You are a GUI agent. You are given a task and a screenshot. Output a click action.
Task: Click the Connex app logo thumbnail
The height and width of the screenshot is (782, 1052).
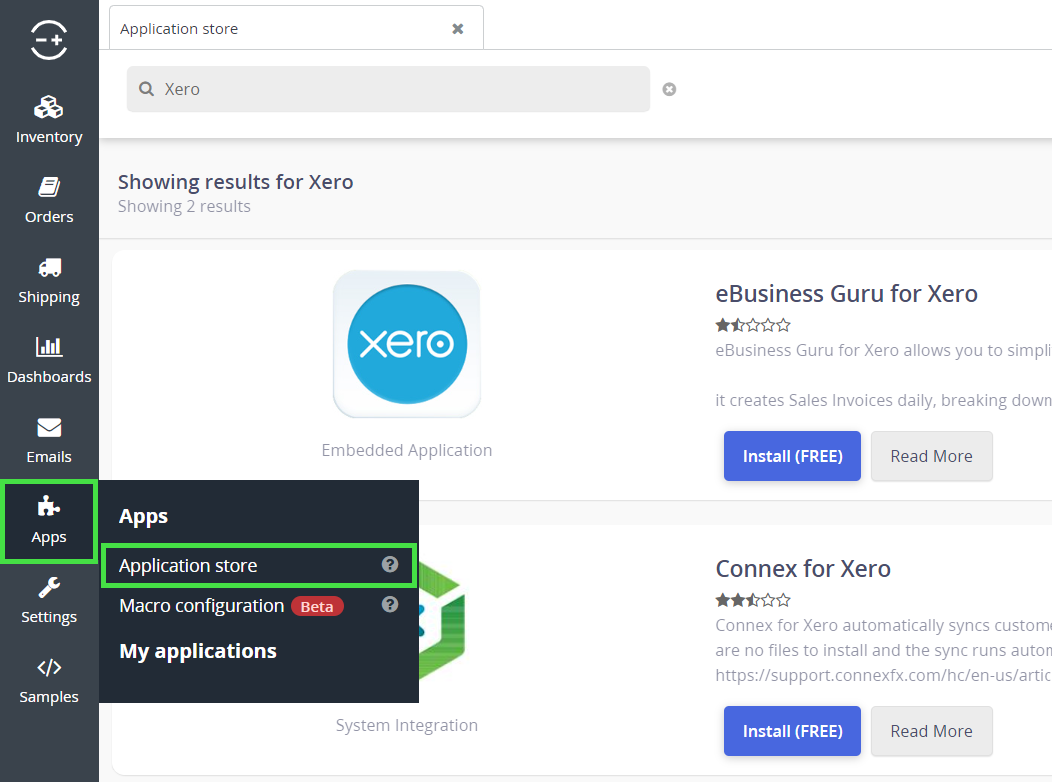[441, 622]
